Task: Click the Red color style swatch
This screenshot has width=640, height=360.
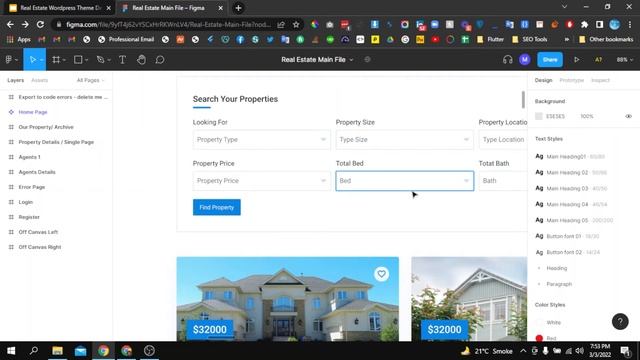Action: pos(539,338)
